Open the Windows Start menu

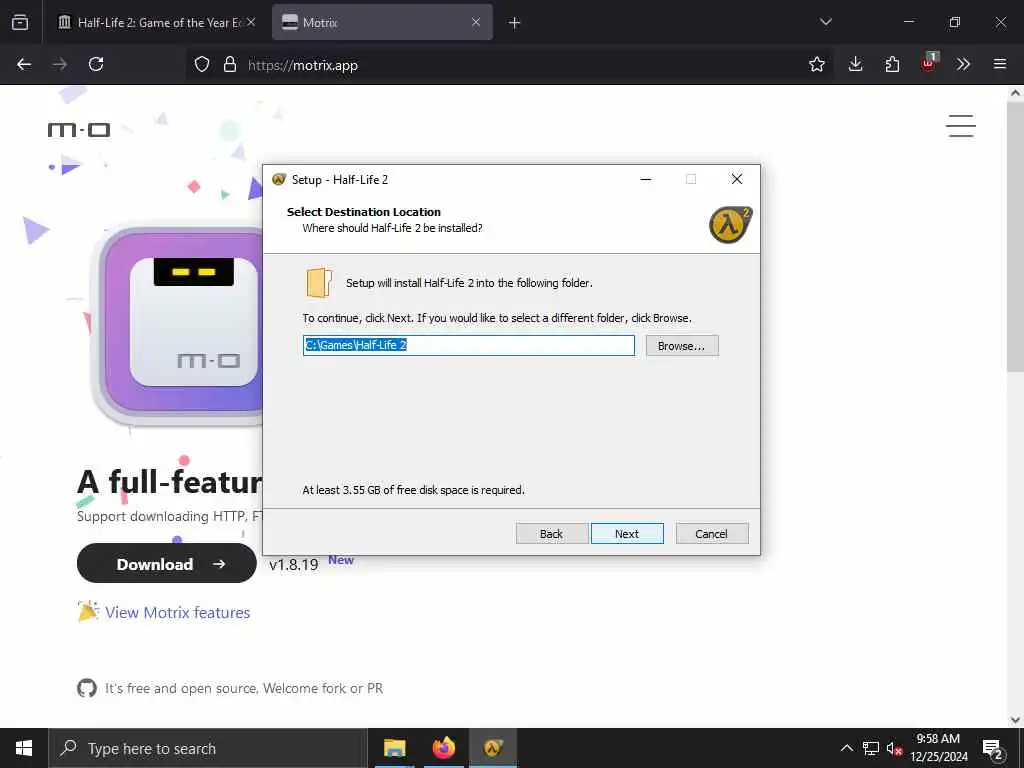coord(24,748)
